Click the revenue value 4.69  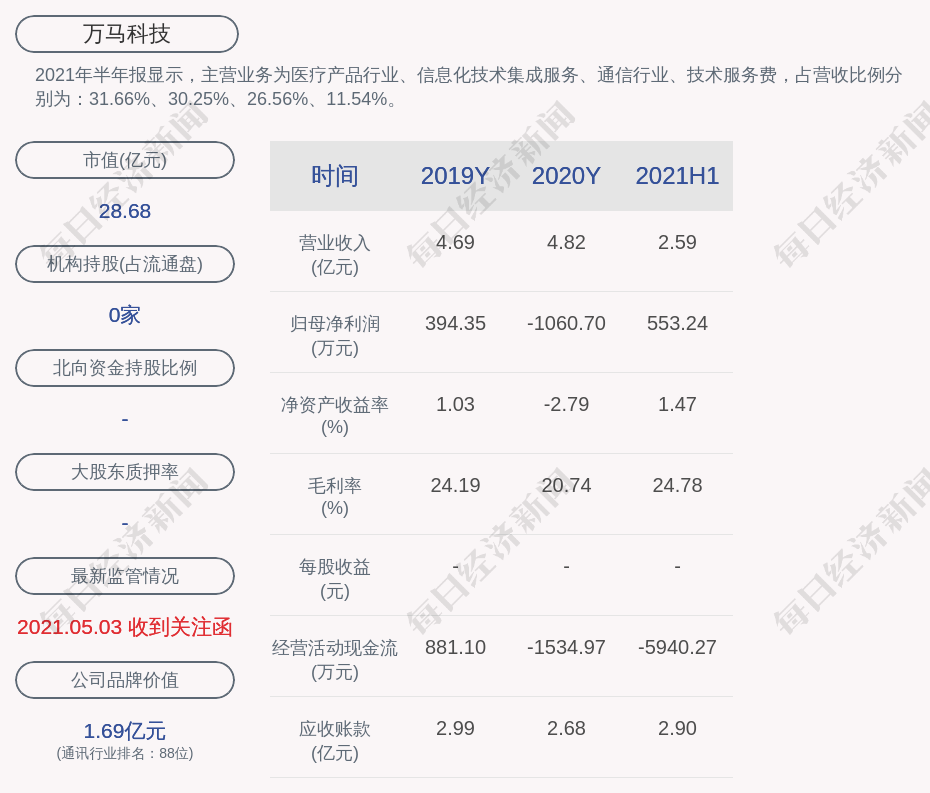click(x=455, y=243)
